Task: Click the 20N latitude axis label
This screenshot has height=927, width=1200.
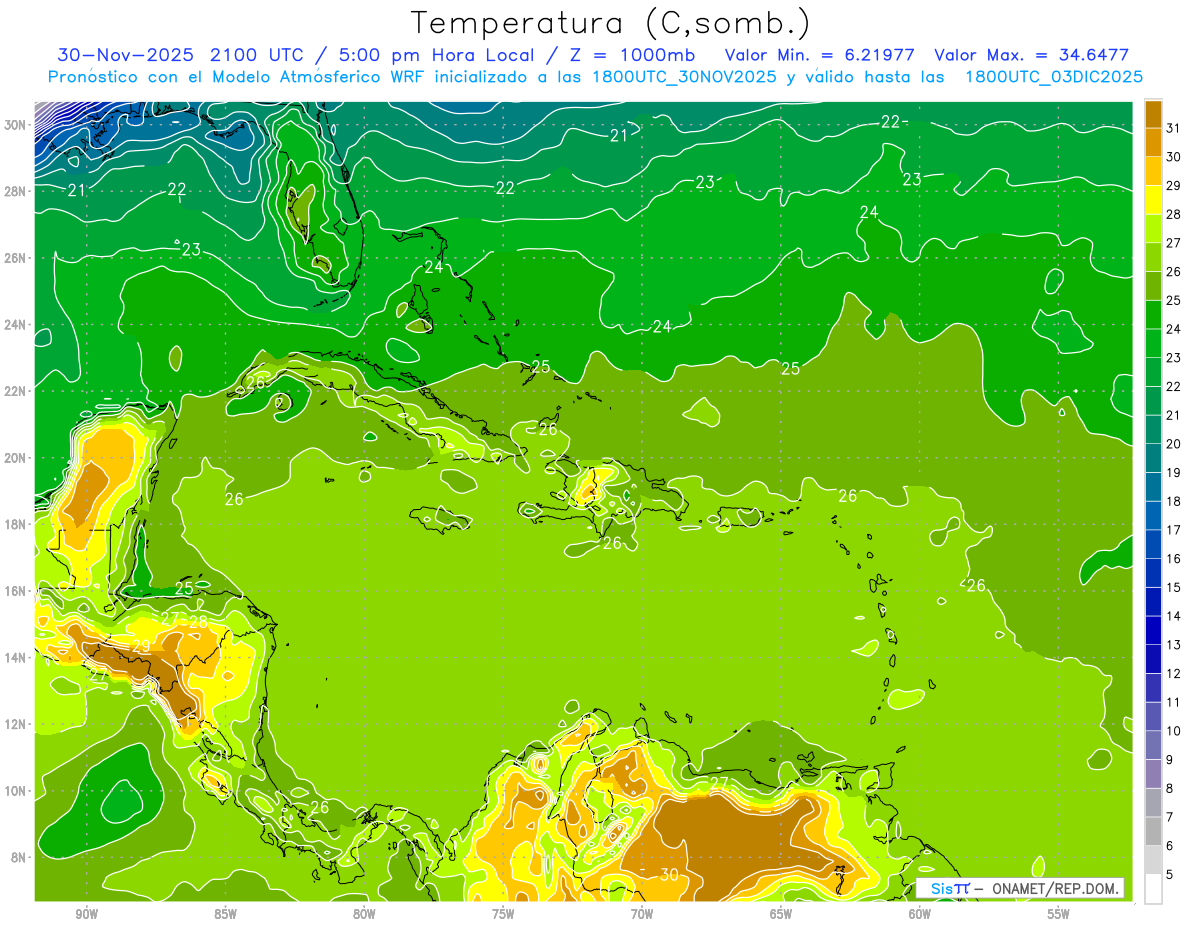Action: [x=17, y=458]
